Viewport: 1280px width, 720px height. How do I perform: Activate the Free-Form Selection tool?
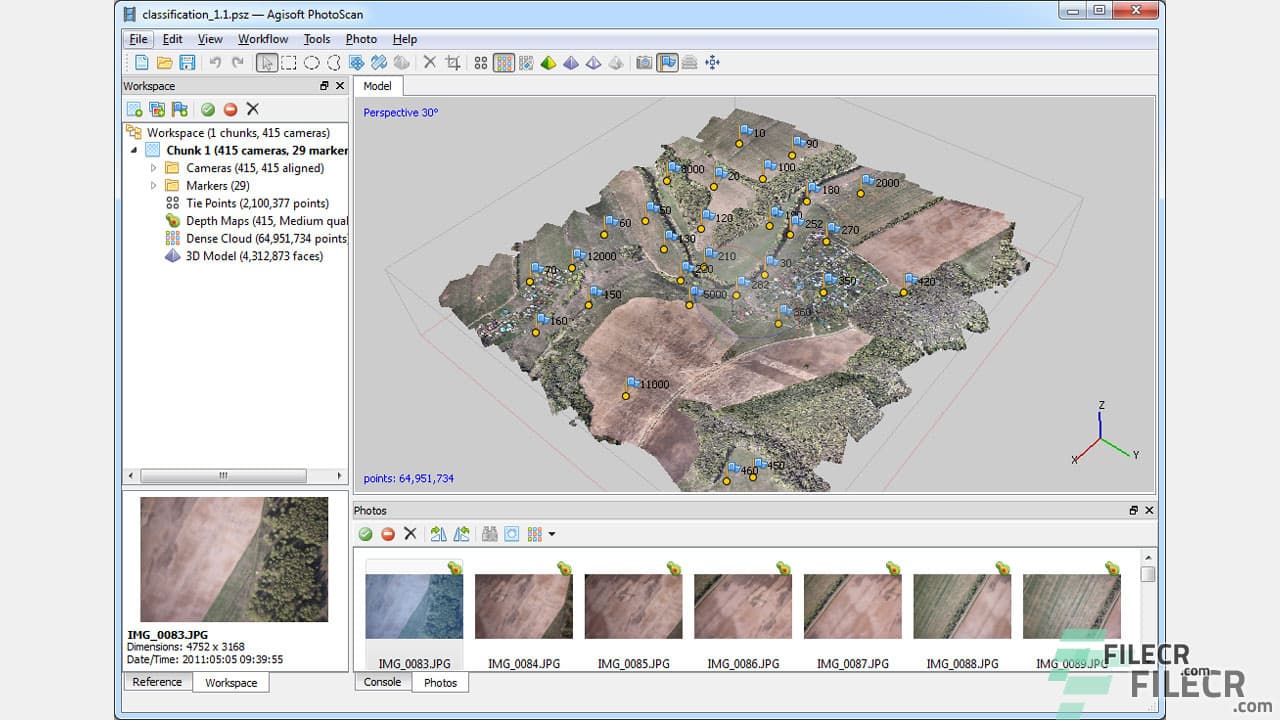click(x=334, y=62)
